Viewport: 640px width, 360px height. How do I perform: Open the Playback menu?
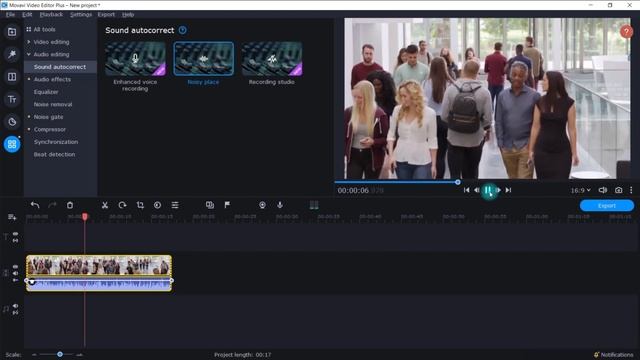point(51,14)
